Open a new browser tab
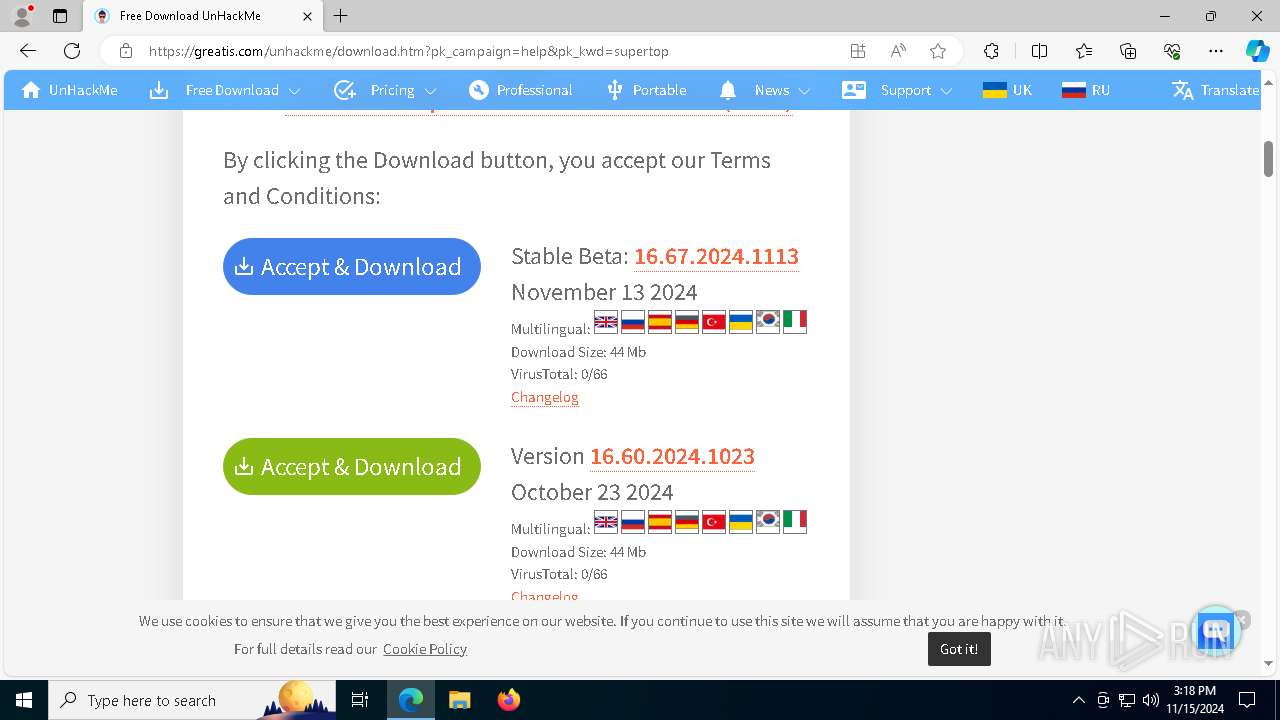Screen dimensions: 1280x720 coord(341,16)
